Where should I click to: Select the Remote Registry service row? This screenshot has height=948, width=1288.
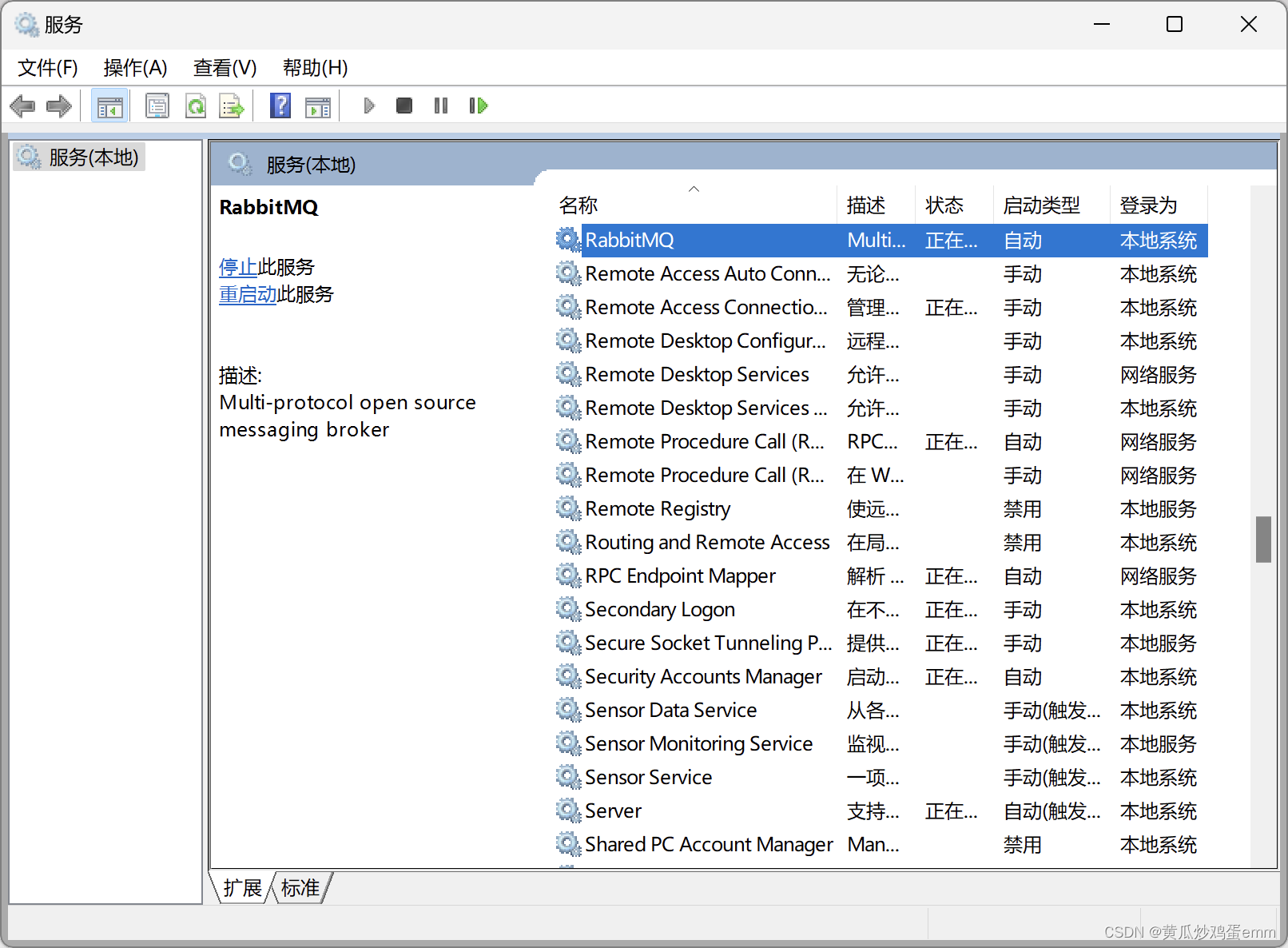pyautogui.click(x=658, y=509)
